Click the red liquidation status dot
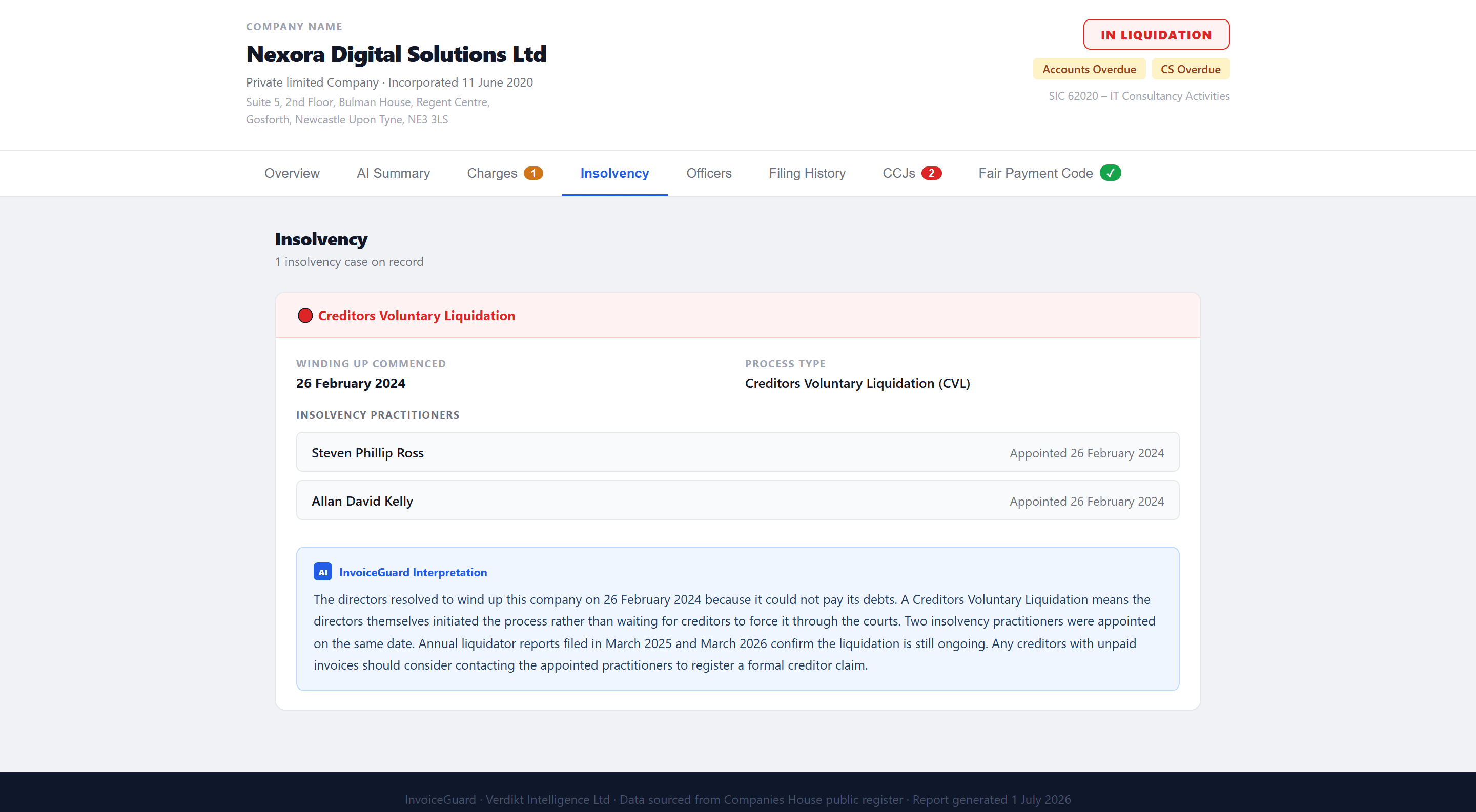The height and width of the screenshot is (812, 1476). [x=305, y=316]
